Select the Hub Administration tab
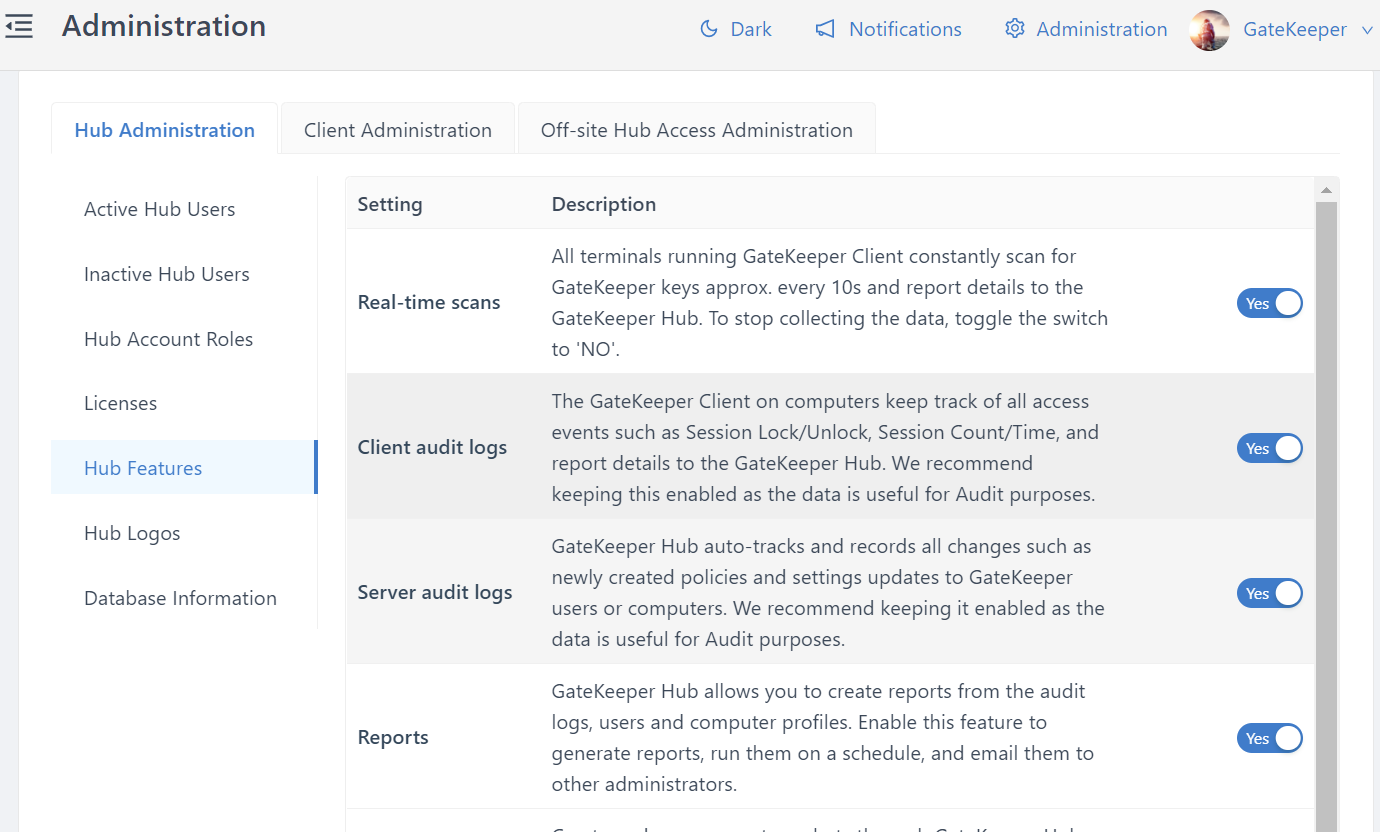Viewport: 1380px width, 832px height. [164, 130]
